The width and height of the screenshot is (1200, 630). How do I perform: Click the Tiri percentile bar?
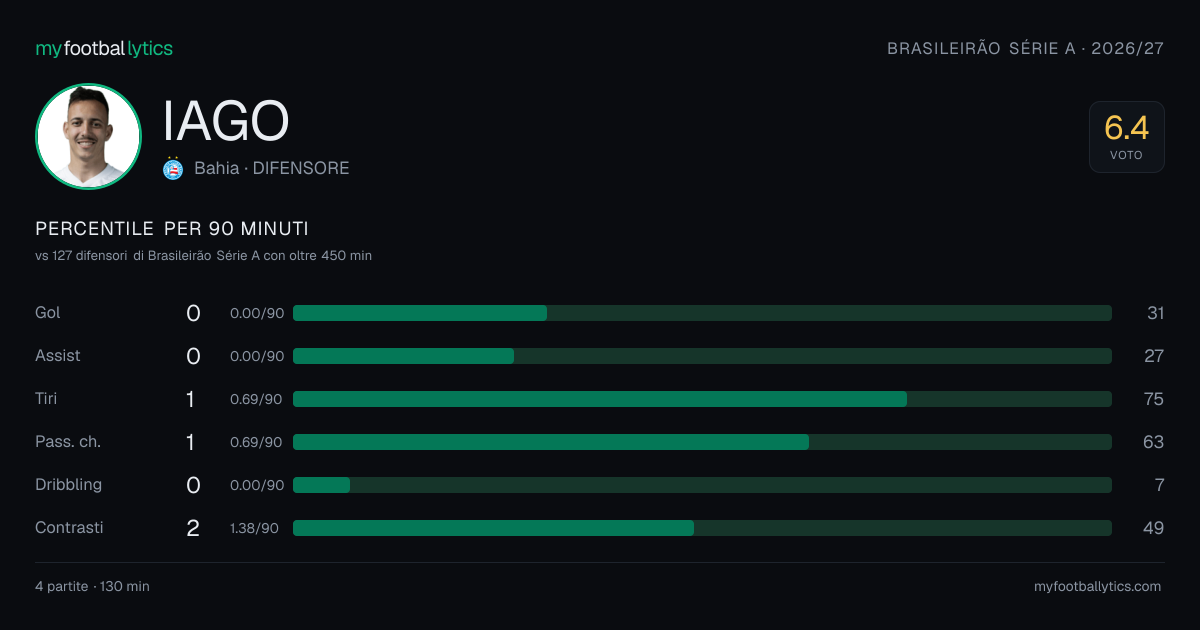pos(702,399)
